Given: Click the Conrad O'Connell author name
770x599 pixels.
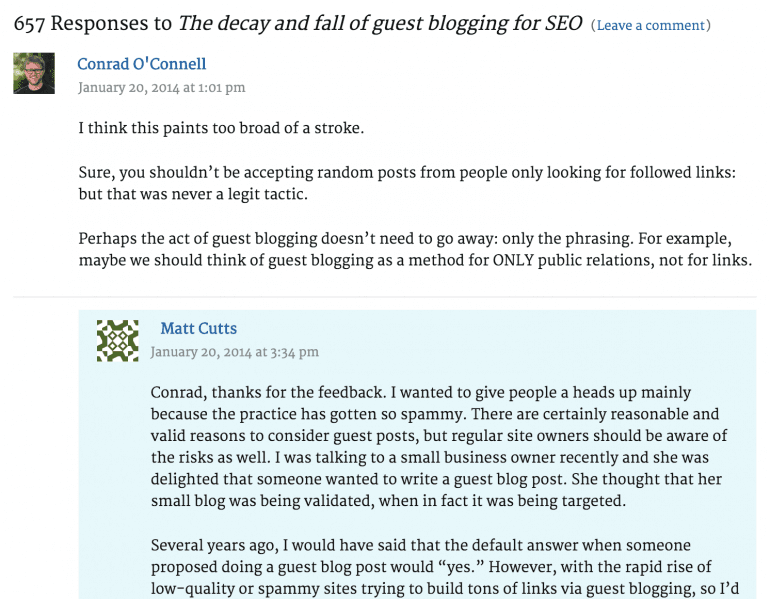Looking at the screenshot, I should point(141,64).
